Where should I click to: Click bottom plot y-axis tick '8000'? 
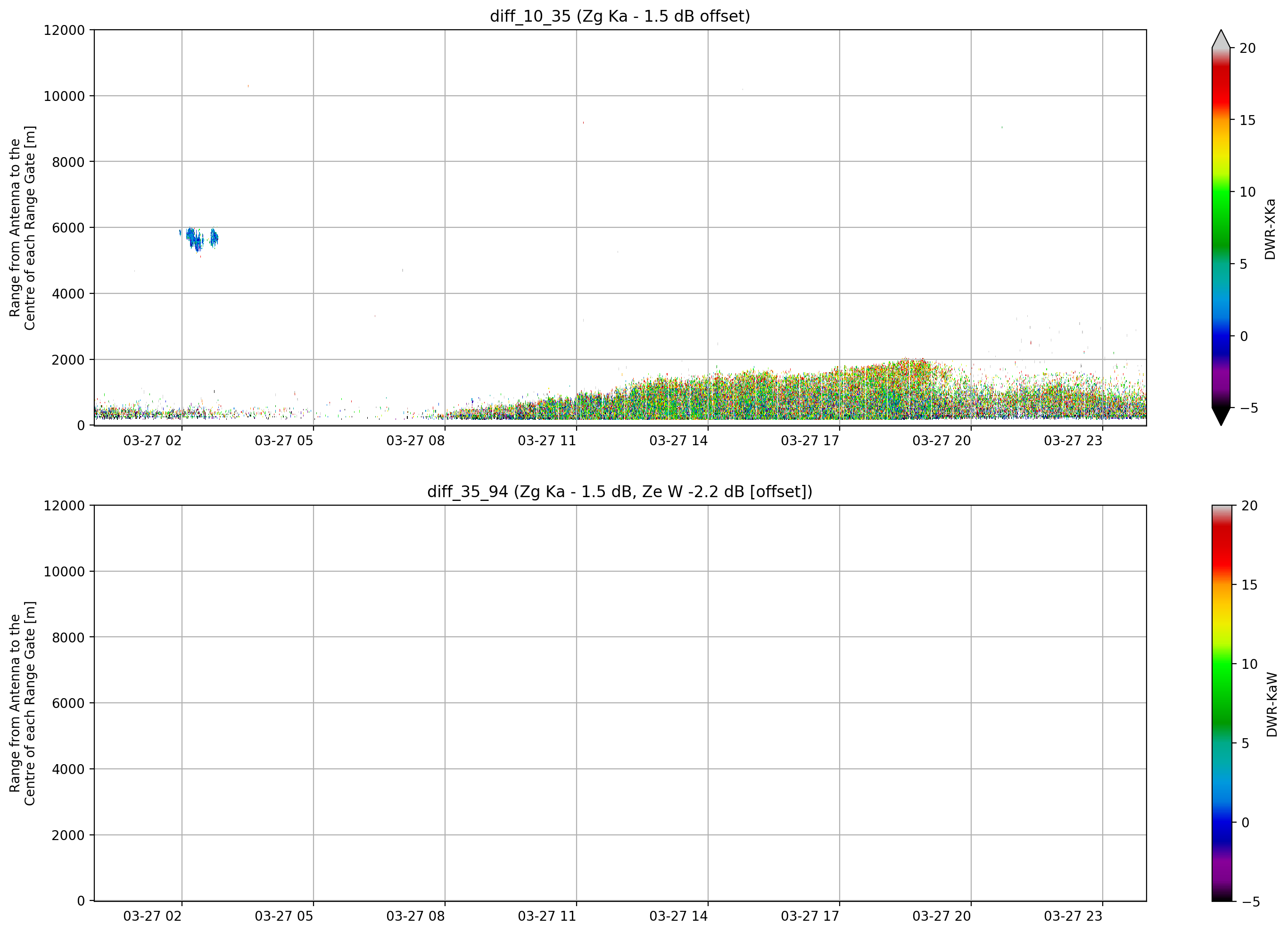click(68, 638)
